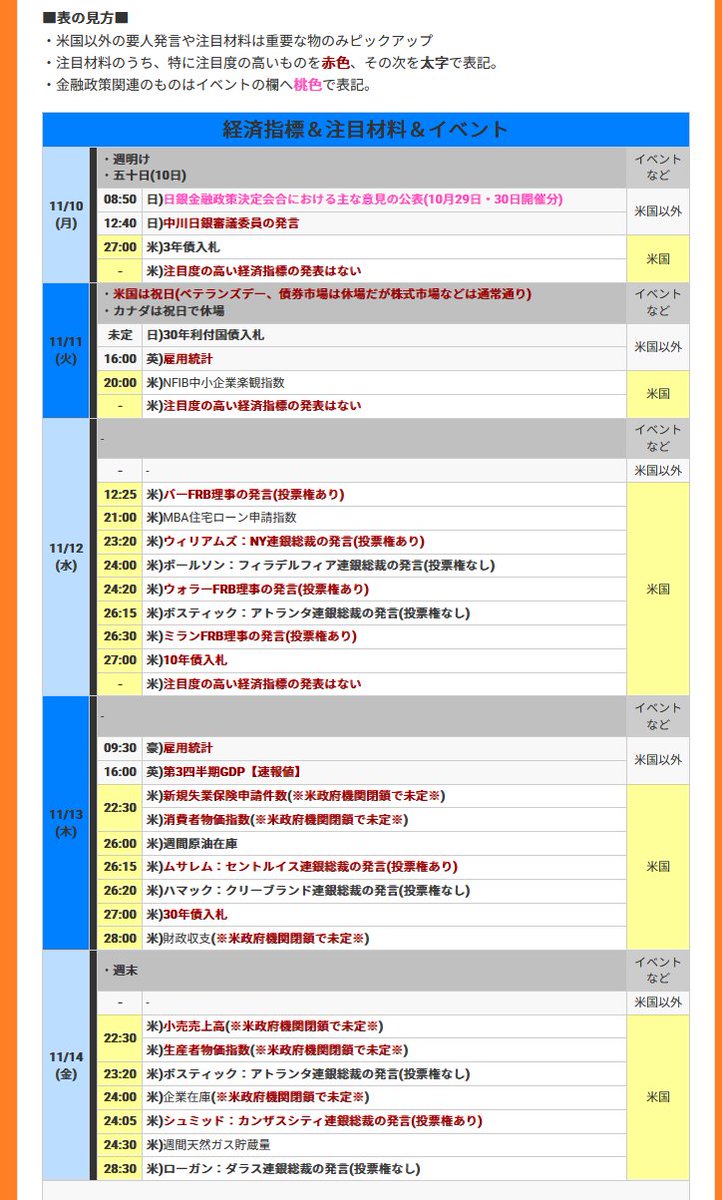Select the 11/11 (火) date cell
The height and width of the screenshot is (1200, 722).
pyautogui.click(x=66, y=351)
